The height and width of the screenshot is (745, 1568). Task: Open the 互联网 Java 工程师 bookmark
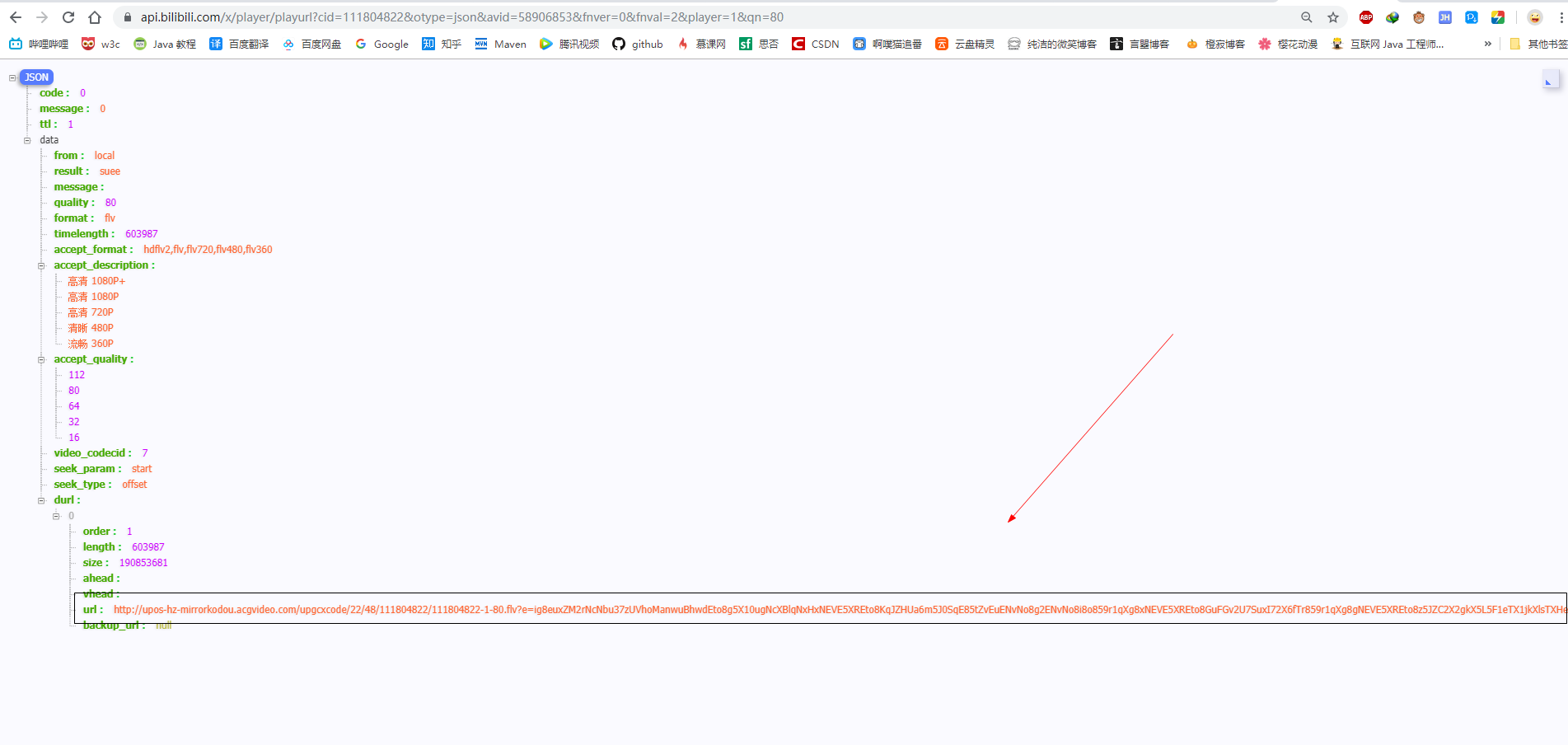(1388, 44)
